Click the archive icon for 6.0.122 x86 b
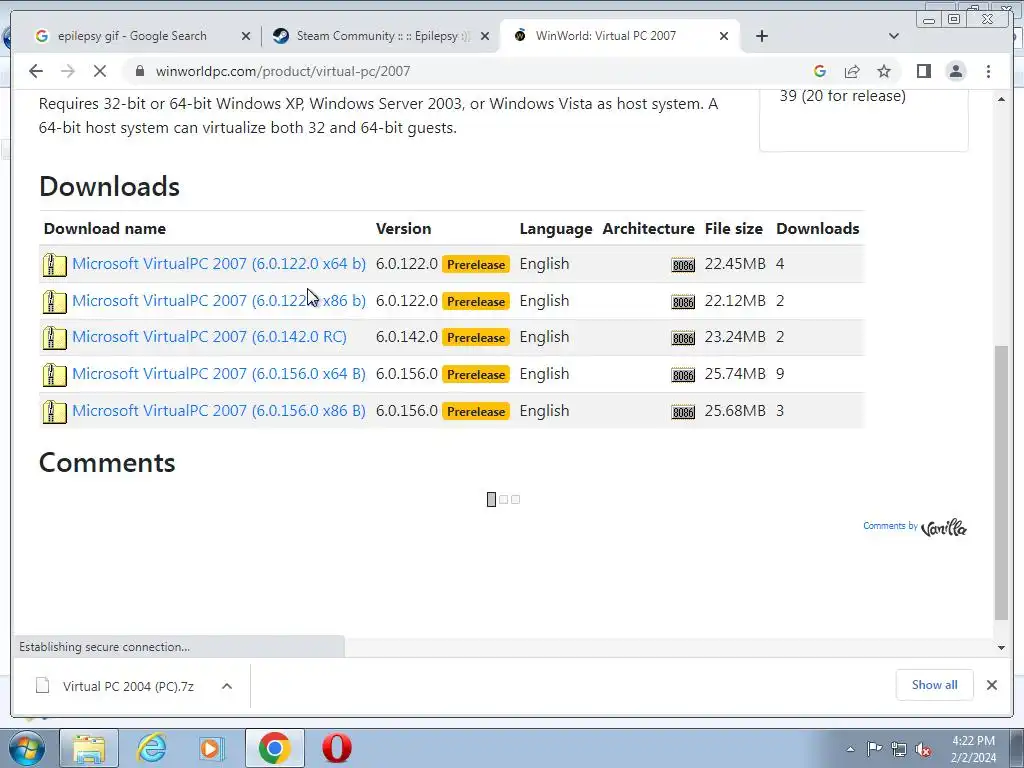Screen dimensions: 1024x768 [54, 302]
